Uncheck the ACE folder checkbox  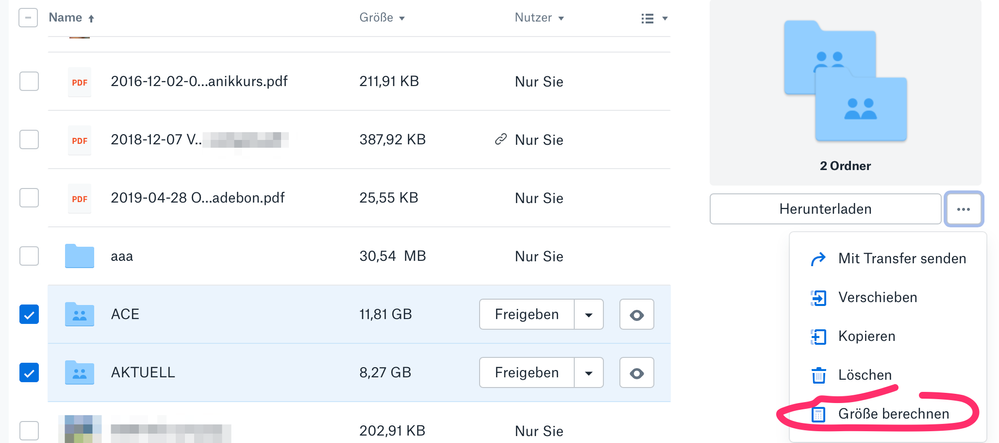pyautogui.click(x=29, y=314)
